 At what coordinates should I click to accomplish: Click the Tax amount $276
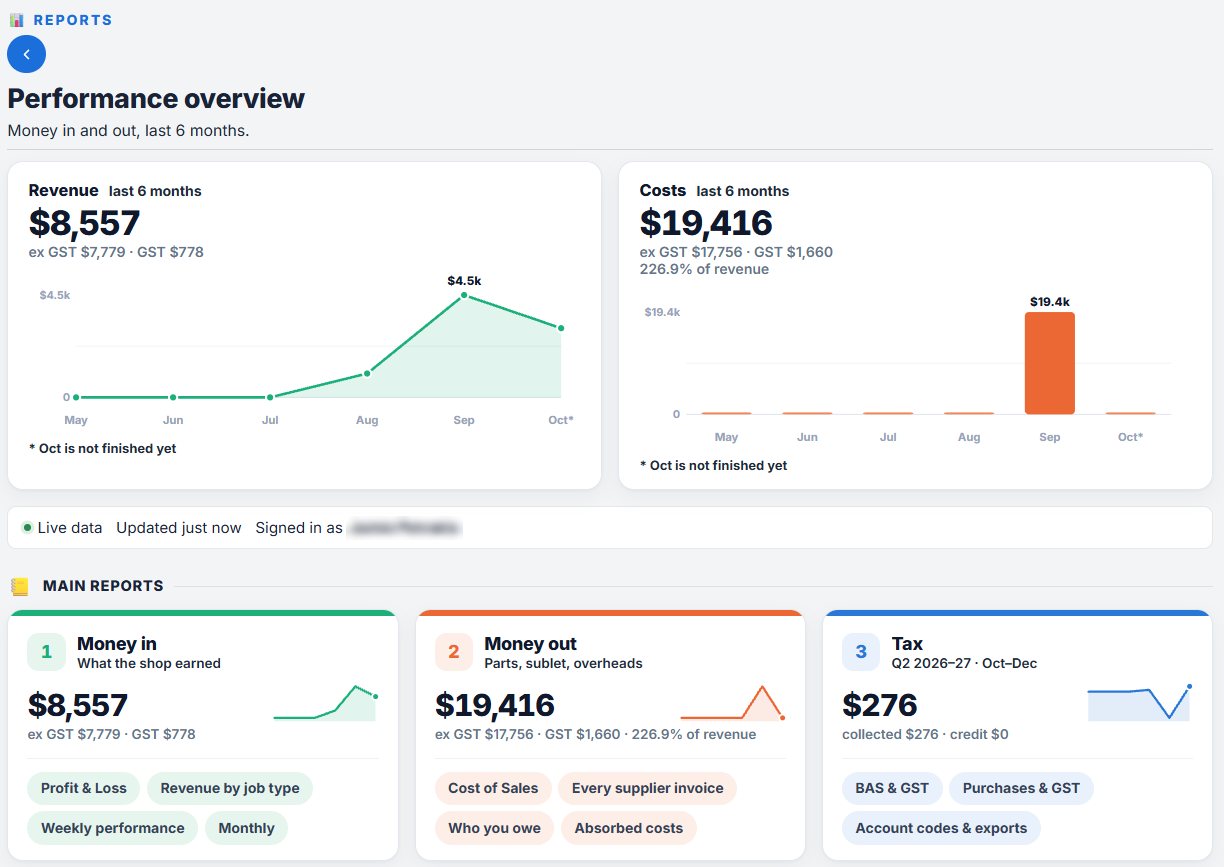[x=880, y=705]
